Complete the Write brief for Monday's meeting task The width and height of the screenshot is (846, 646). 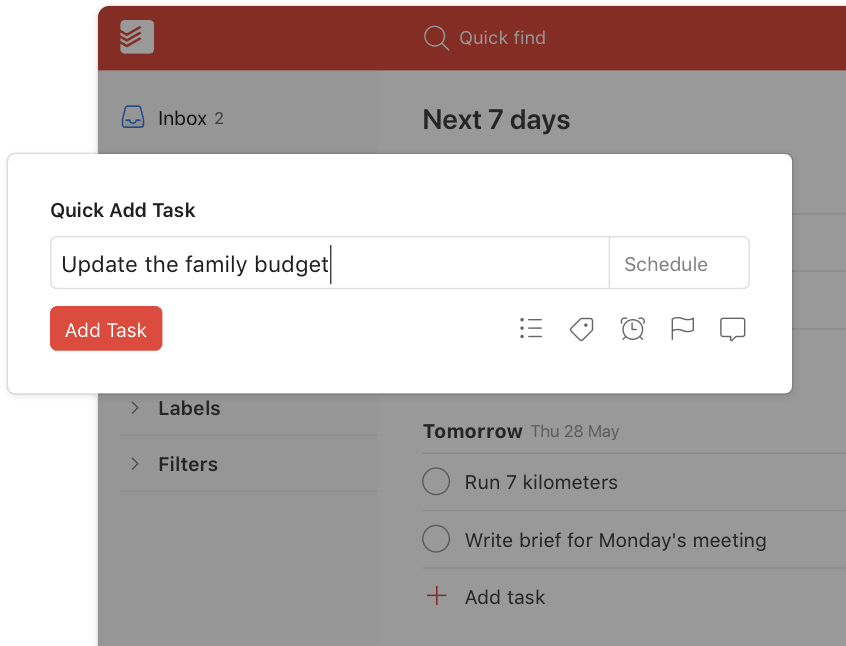(436, 539)
